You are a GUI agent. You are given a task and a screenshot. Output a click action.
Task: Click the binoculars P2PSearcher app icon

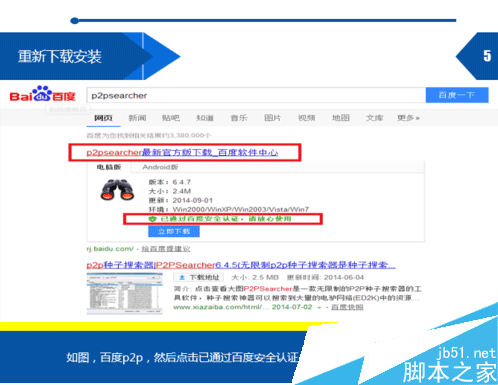pyautogui.click(x=117, y=190)
